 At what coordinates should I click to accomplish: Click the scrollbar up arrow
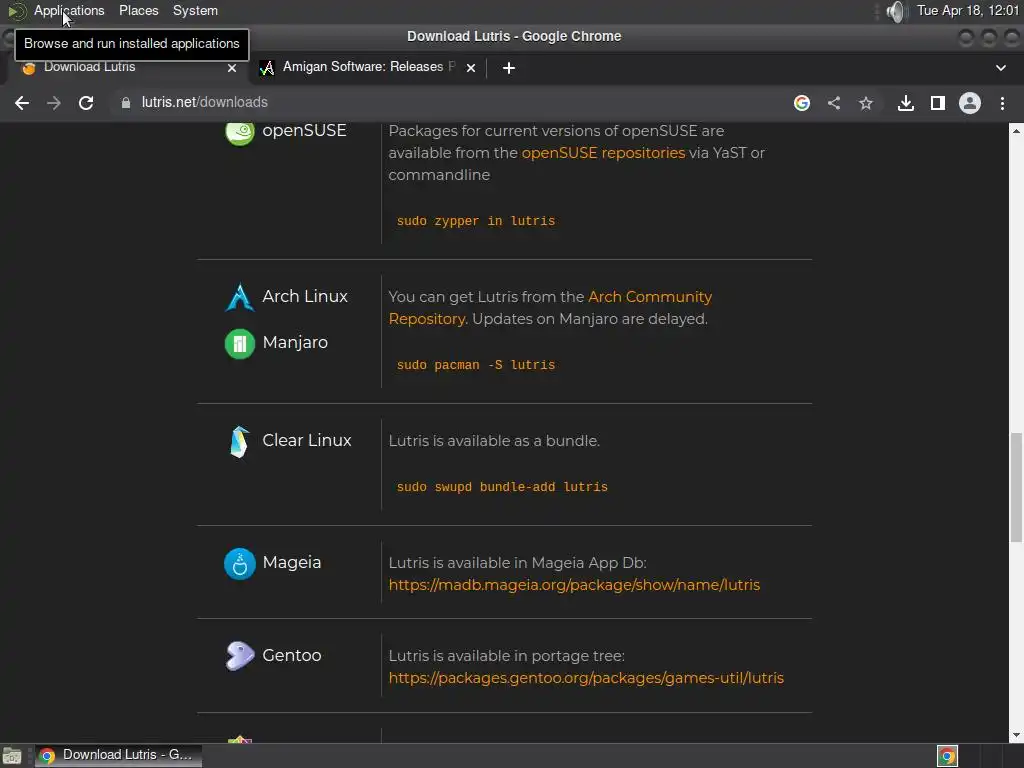[x=1016, y=131]
